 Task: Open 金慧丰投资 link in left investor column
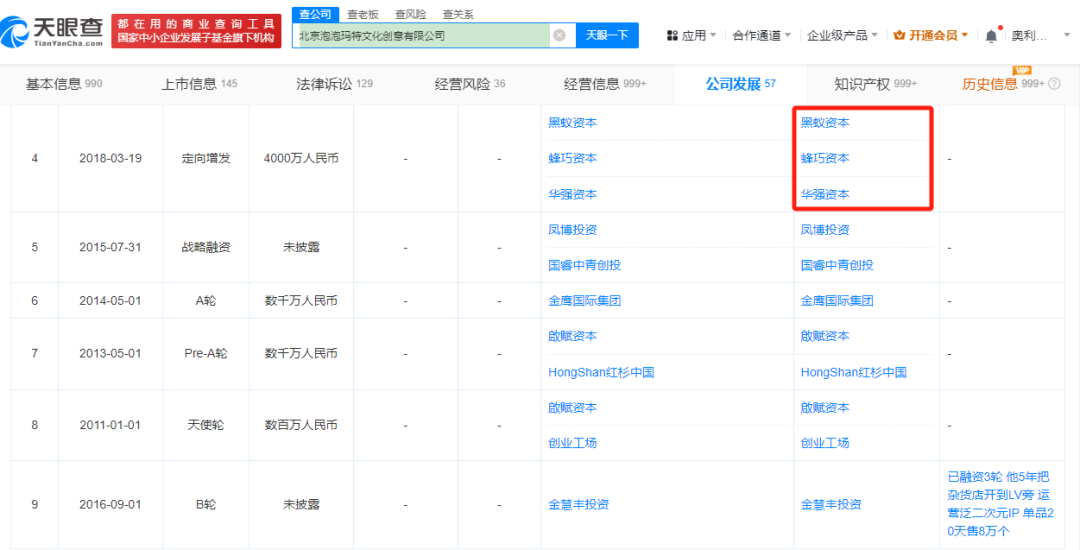(x=579, y=505)
